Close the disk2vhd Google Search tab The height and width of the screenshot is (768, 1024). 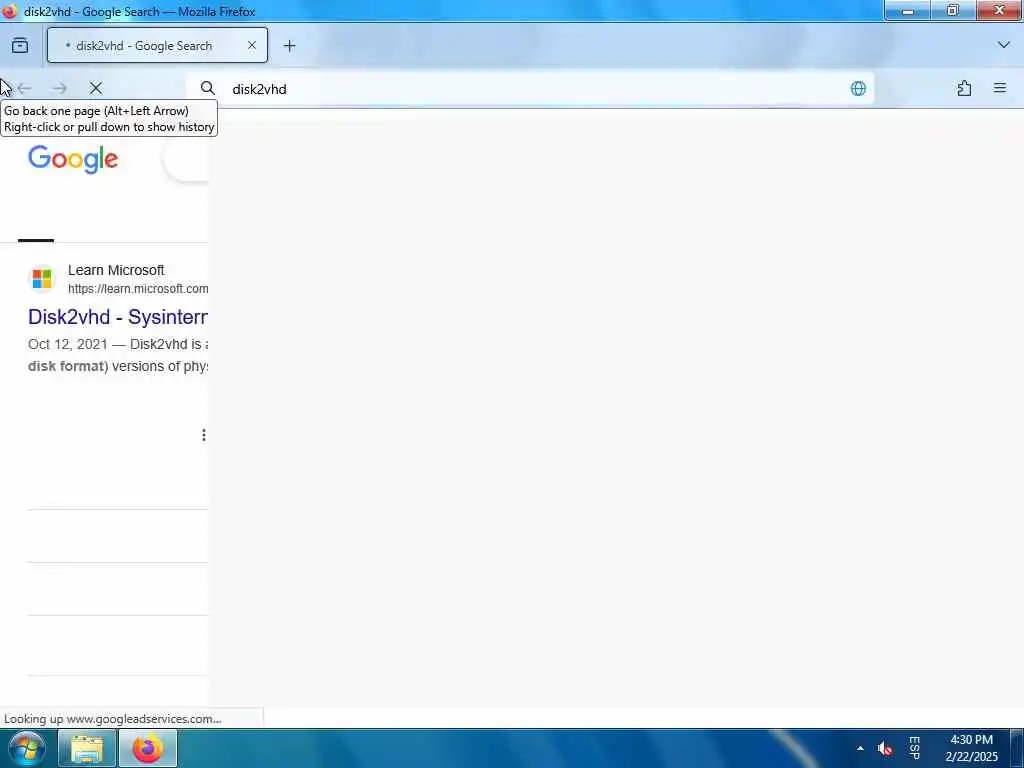[251, 46]
